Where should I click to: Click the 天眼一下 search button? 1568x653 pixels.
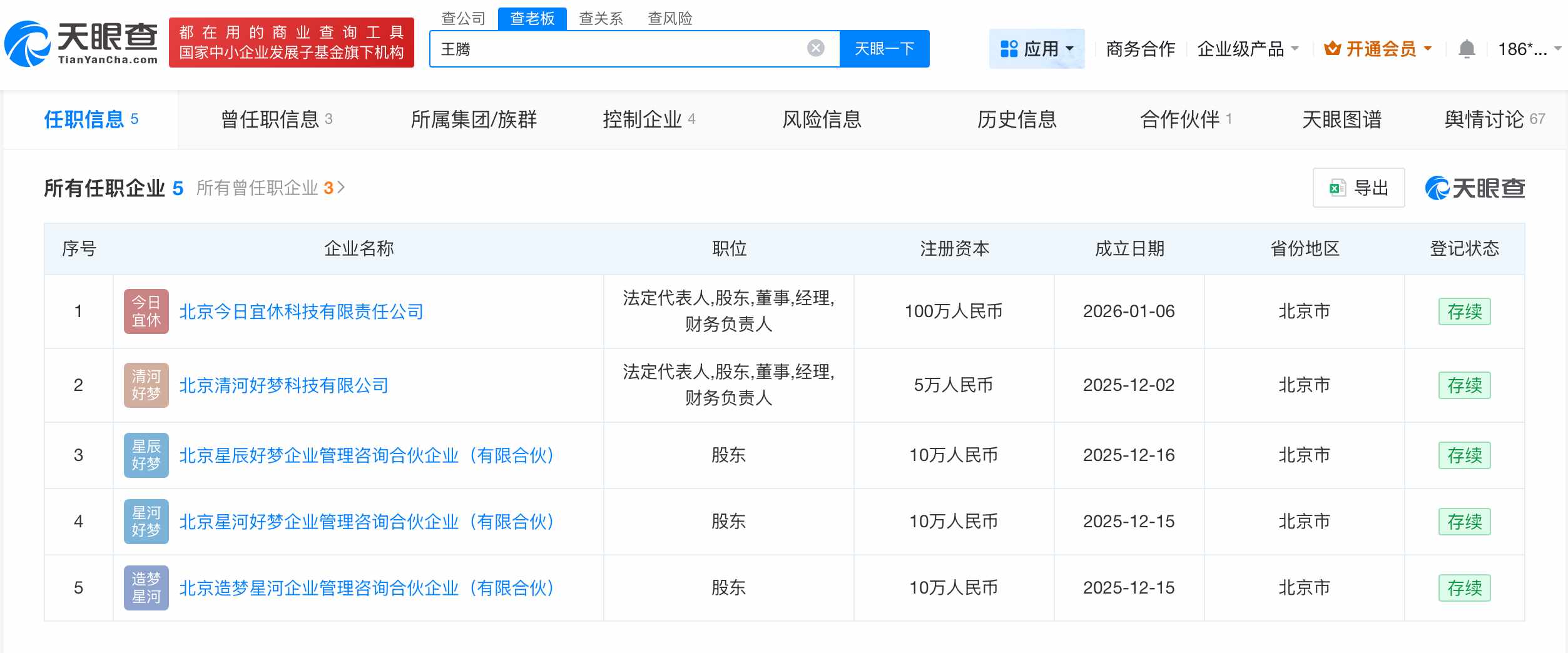pos(884,48)
